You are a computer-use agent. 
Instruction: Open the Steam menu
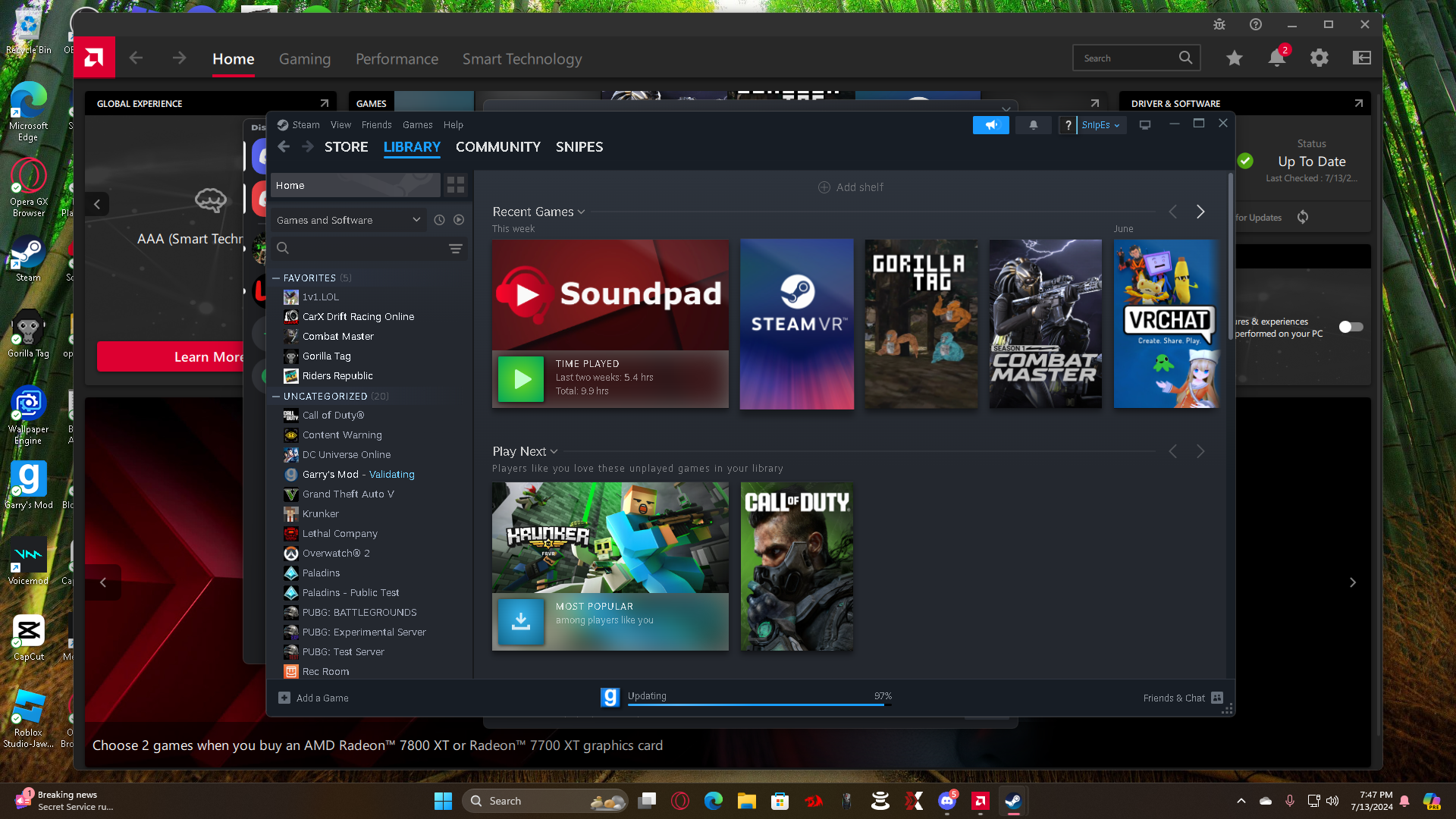306,125
